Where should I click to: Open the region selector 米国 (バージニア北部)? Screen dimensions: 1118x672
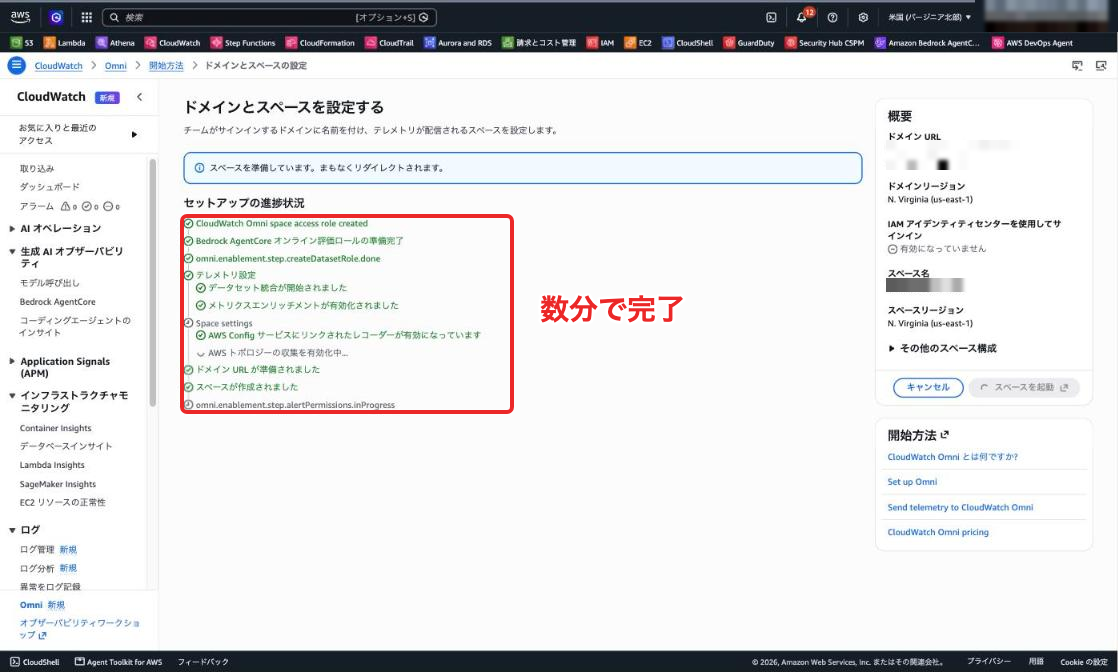click(x=929, y=17)
